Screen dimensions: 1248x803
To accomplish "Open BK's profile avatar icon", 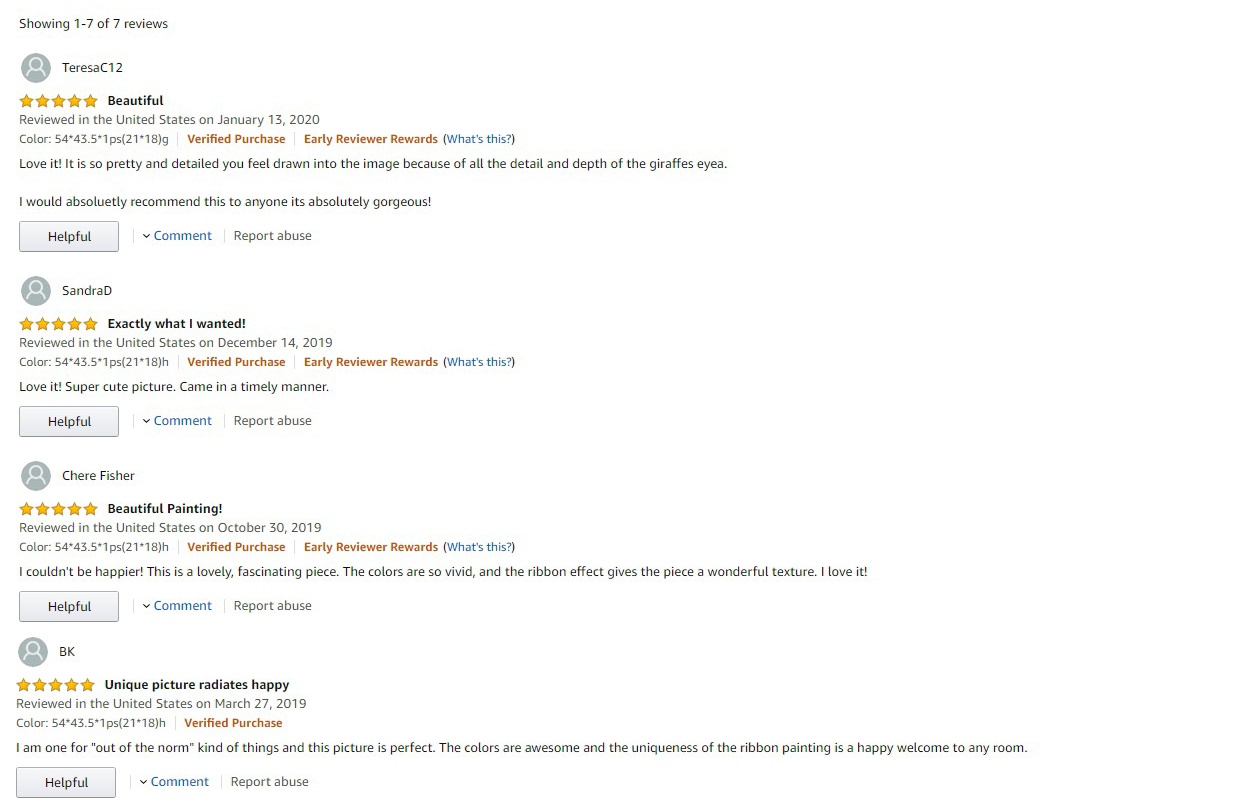I will click(33, 652).
